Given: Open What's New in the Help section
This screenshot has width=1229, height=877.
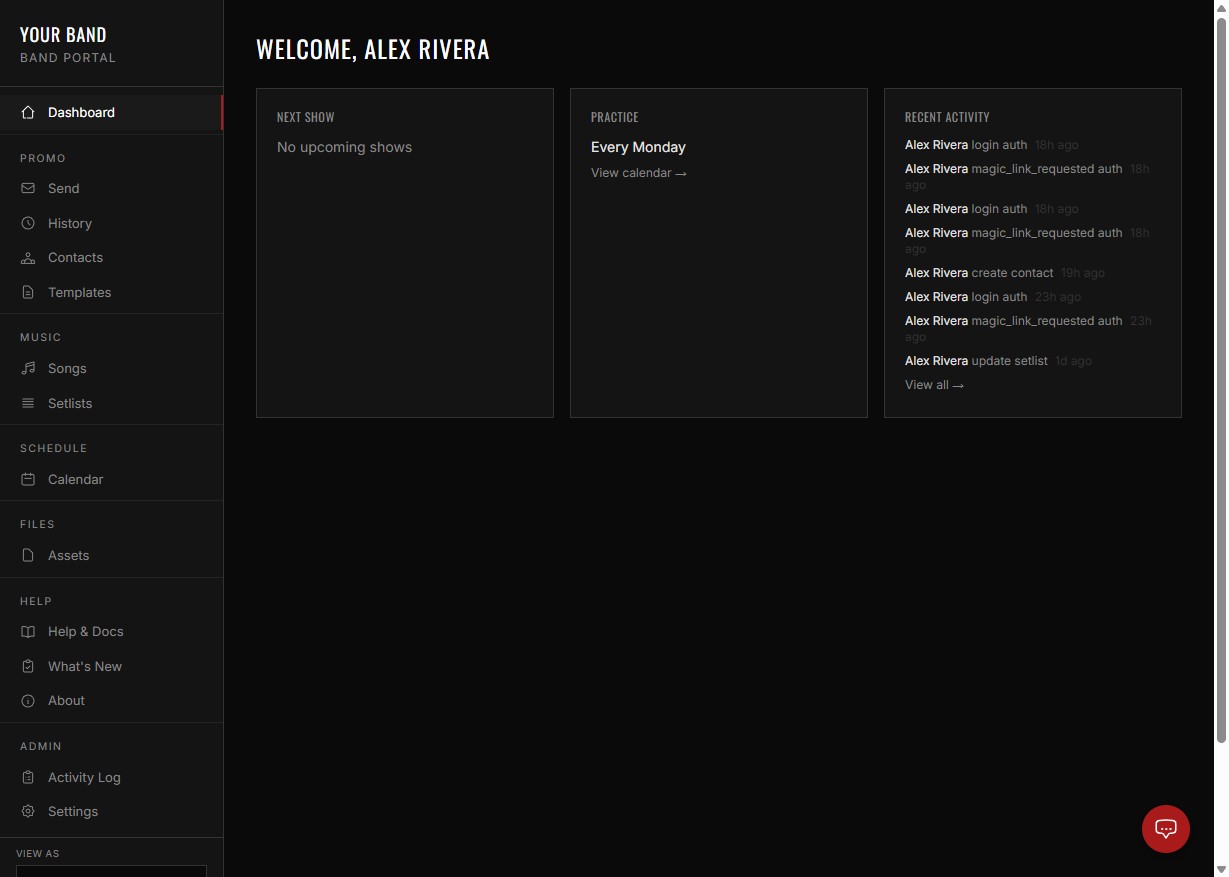Looking at the screenshot, I should (x=85, y=666).
